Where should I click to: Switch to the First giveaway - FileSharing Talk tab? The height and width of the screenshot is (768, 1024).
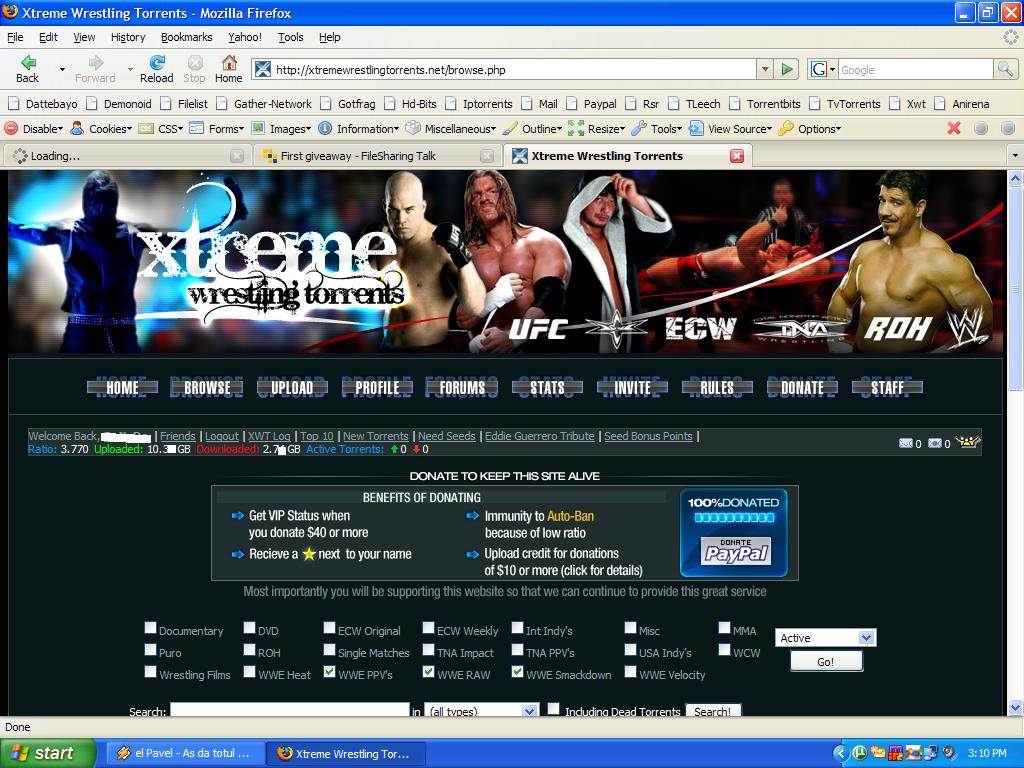click(377, 156)
